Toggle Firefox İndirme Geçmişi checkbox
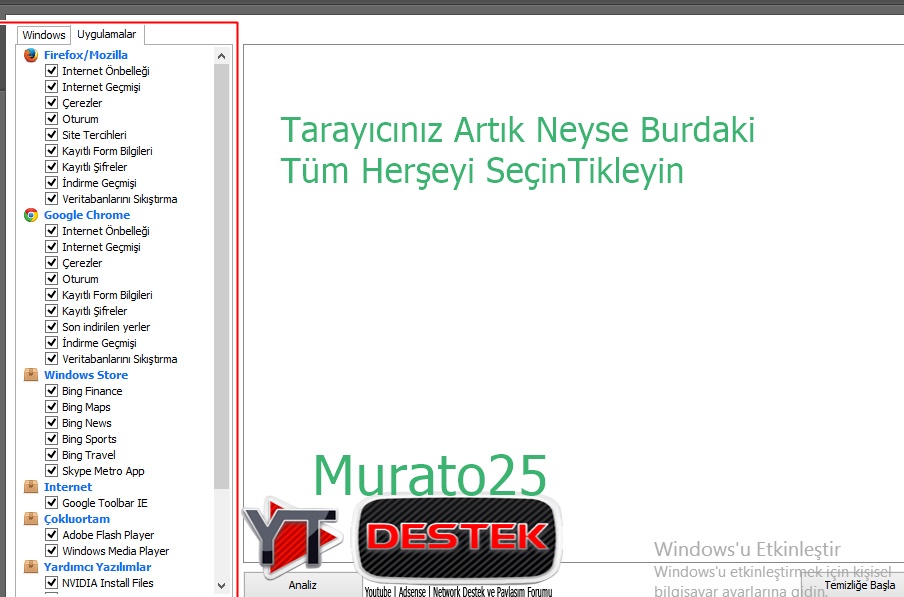This screenshot has height=597, width=904. pyautogui.click(x=51, y=183)
